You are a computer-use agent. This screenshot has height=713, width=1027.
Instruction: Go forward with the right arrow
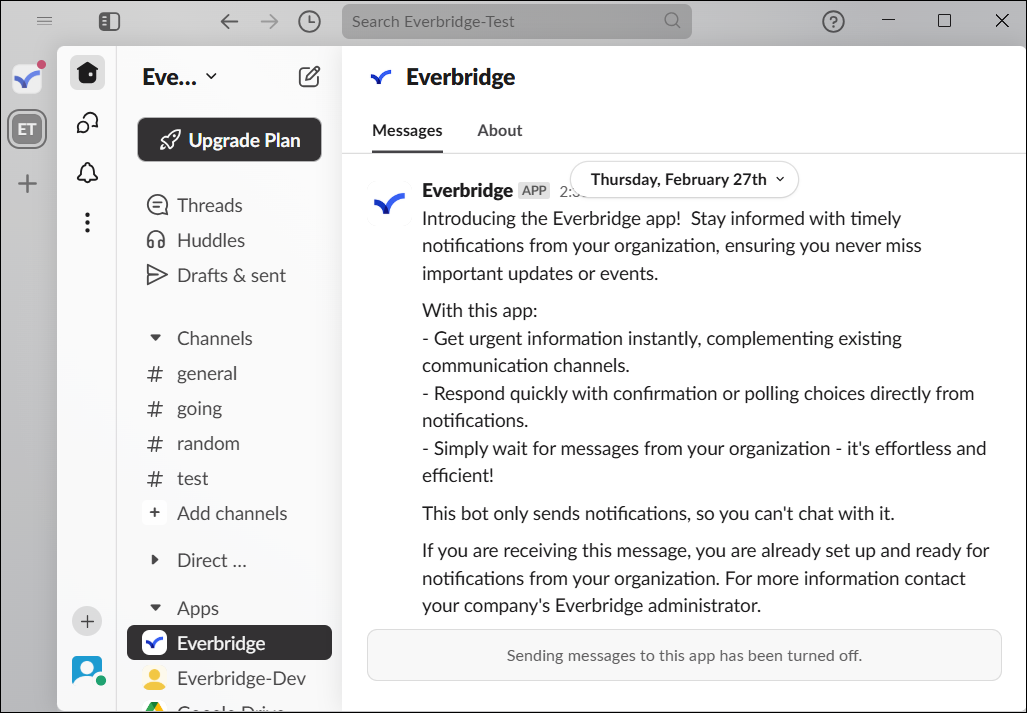tap(269, 22)
